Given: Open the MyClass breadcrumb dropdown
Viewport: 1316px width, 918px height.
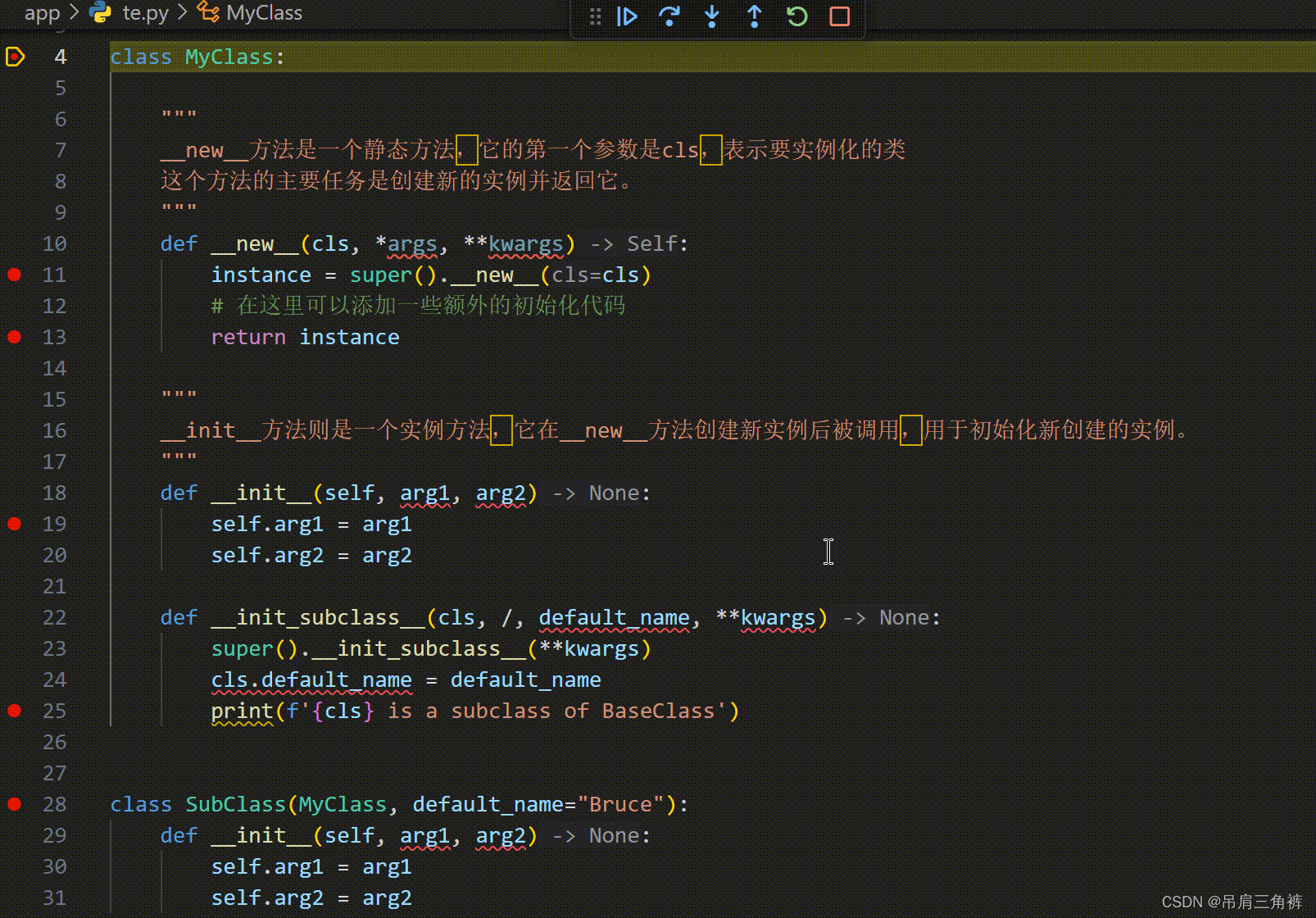Looking at the screenshot, I should point(264,12).
